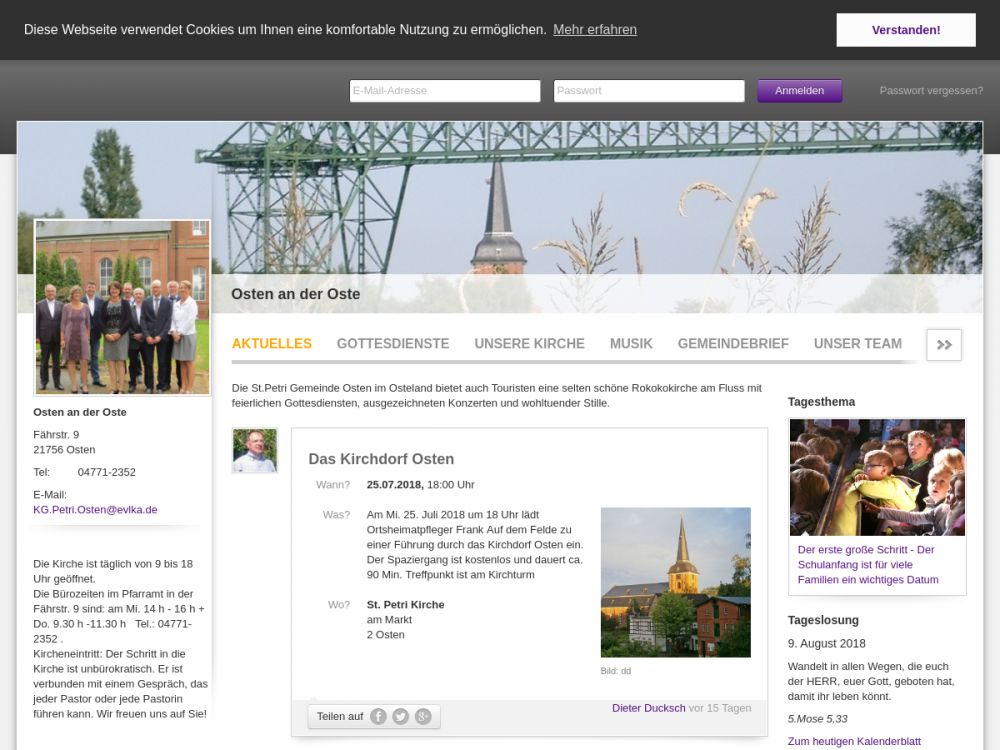
Task: Open the Tagesthema children image
Action: coord(877,477)
